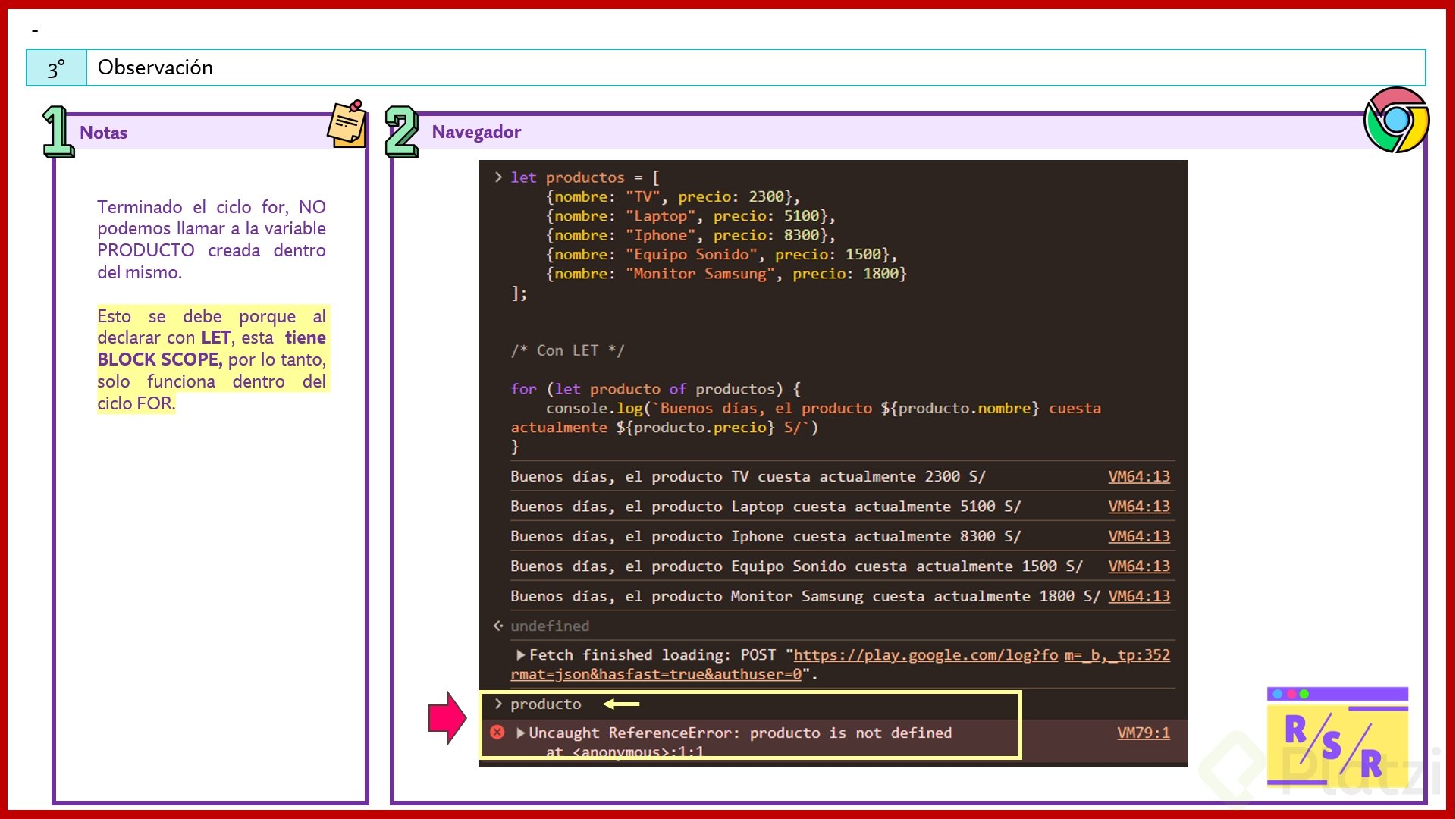Click the Chrome logo icon
The image size is (1456, 819).
pos(1396,120)
